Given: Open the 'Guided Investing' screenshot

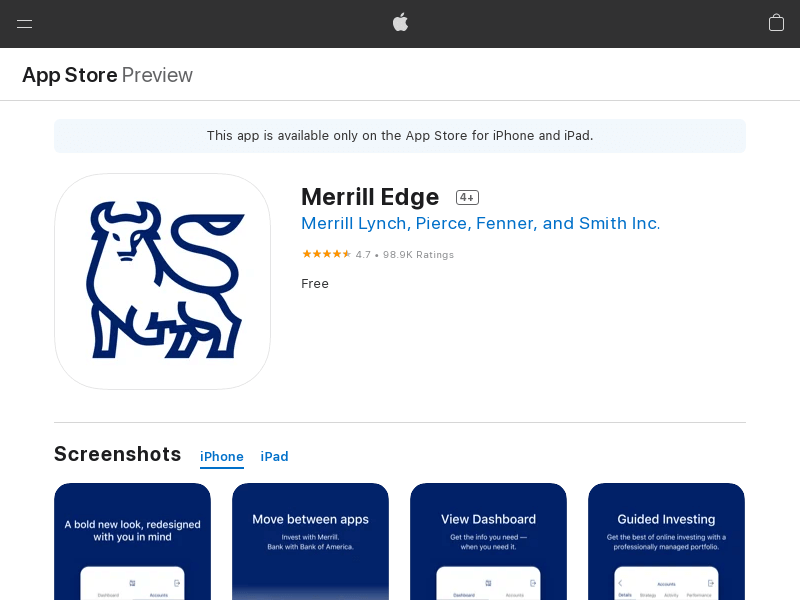Looking at the screenshot, I should tap(666, 541).
